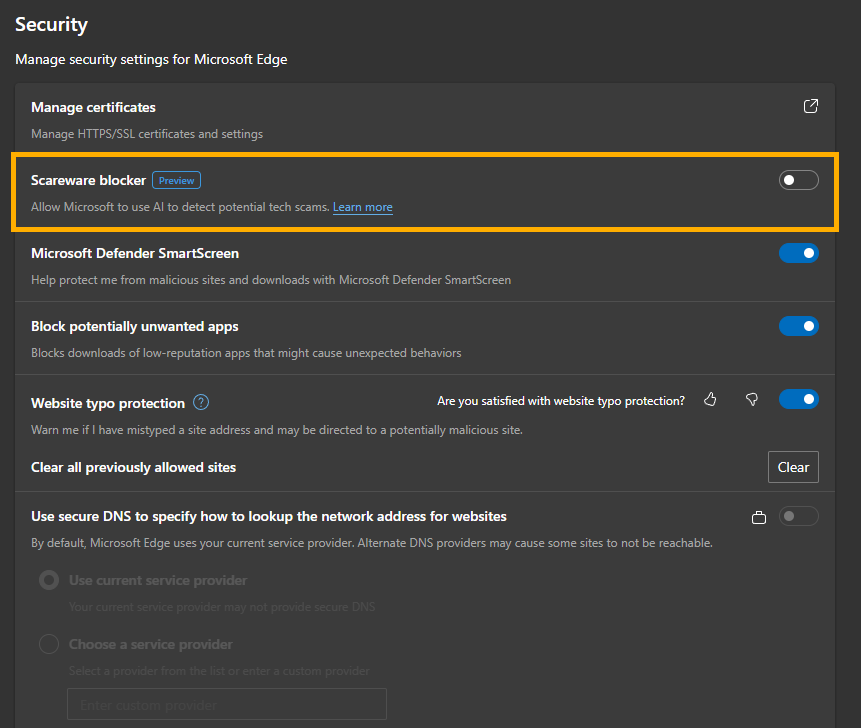Screen dimensions: 861x728
Task: Click 'Select a provider from the list' text
Action: (219, 671)
